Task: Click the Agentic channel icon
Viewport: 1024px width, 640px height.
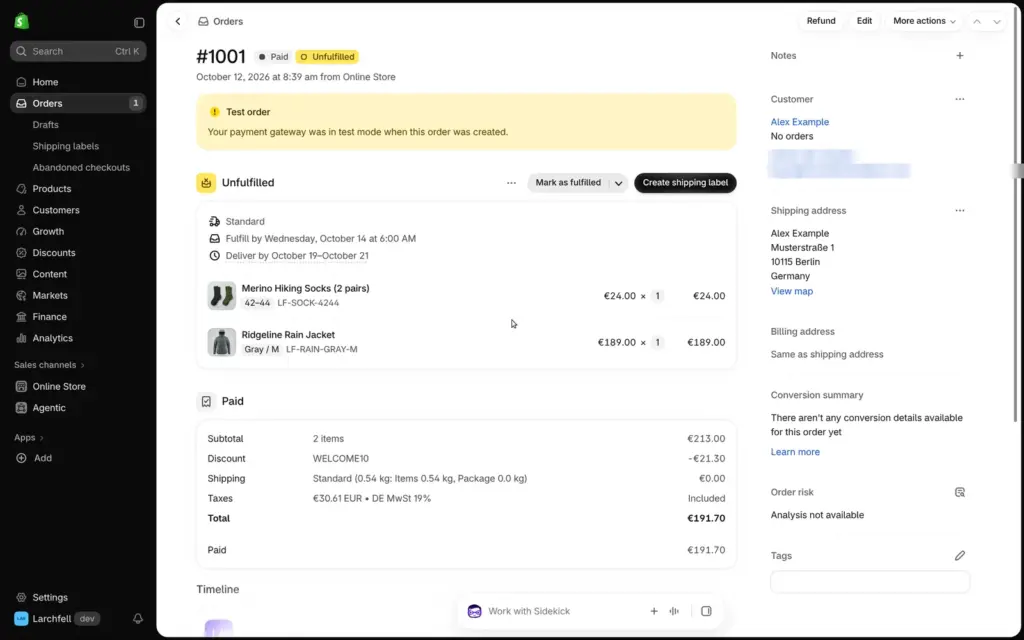Action: pyautogui.click(x=22, y=408)
